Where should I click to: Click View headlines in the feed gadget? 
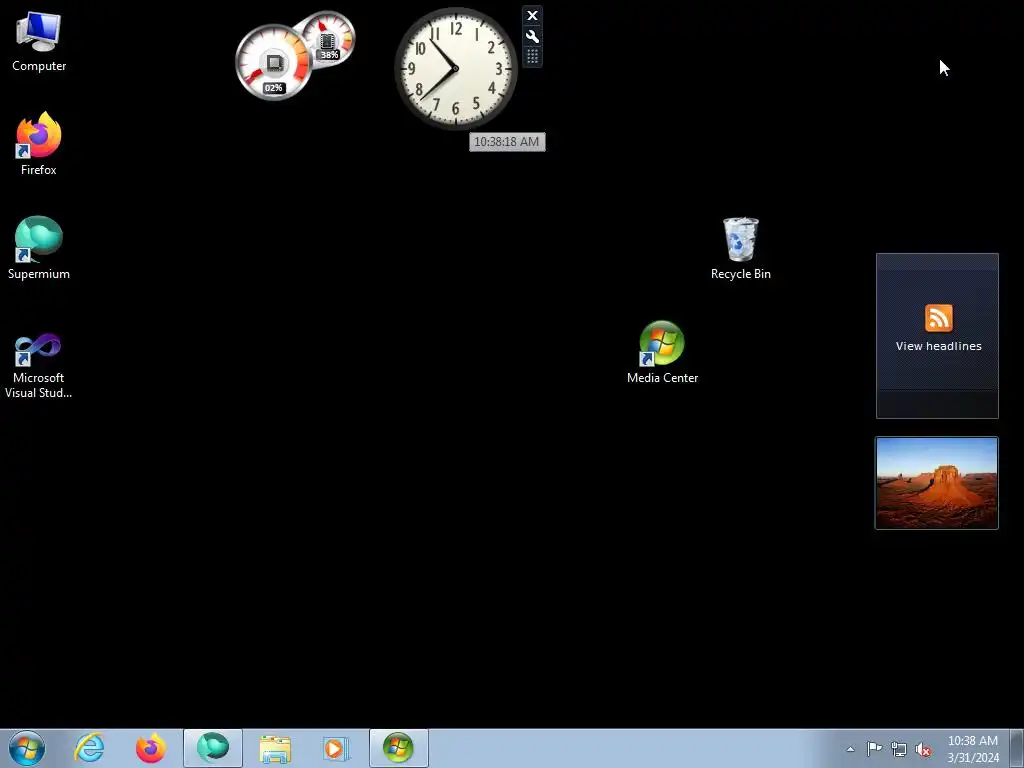coord(938,346)
